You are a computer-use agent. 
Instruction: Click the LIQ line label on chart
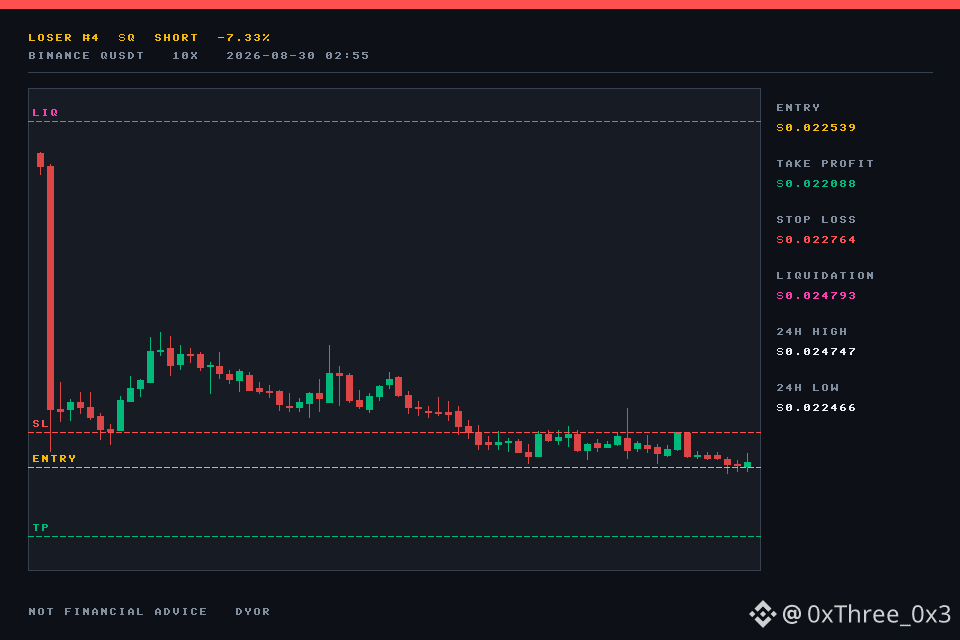(x=45, y=112)
